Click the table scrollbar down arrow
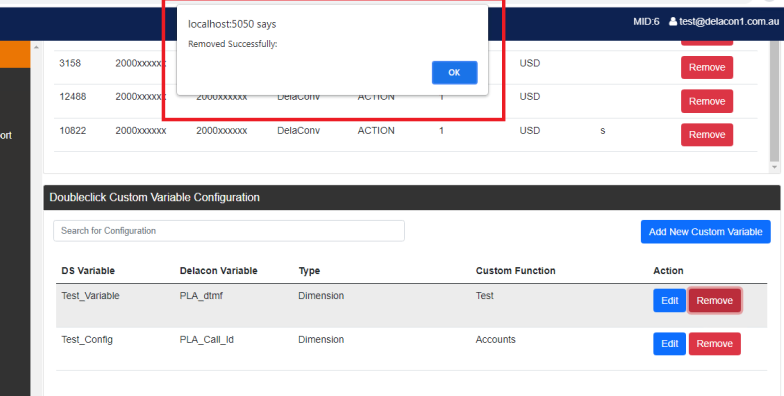The image size is (784, 396). [x=774, y=167]
